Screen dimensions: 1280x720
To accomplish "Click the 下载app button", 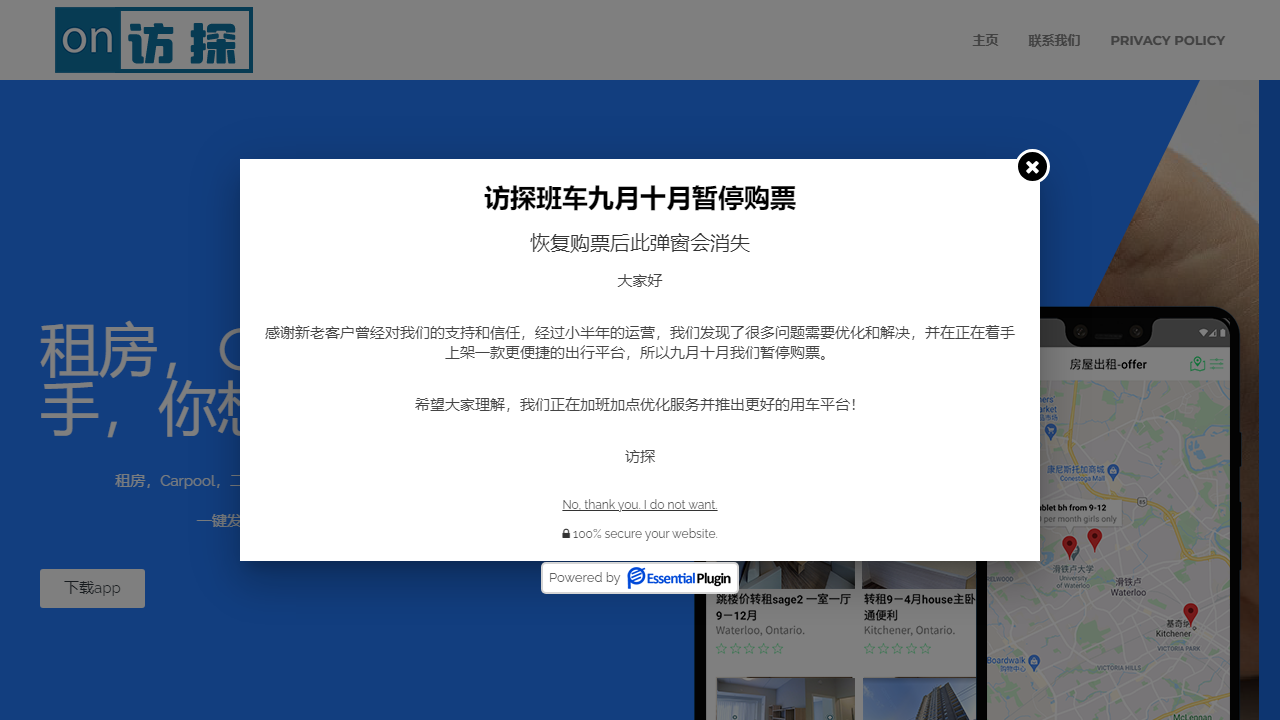I will [92, 588].
